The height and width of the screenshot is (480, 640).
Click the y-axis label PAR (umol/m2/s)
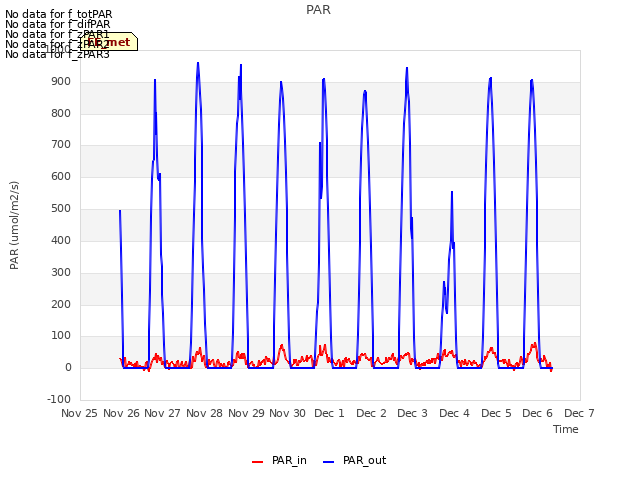[x=14, y=225]
